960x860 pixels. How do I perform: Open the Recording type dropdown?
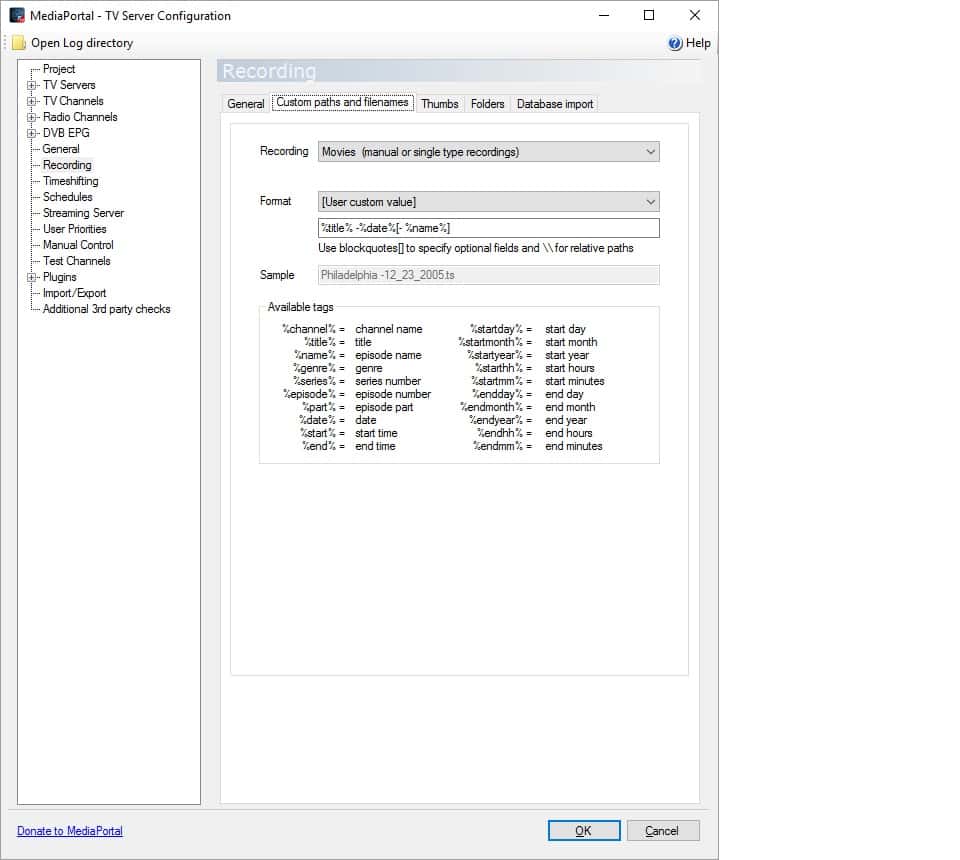point(650,152)
